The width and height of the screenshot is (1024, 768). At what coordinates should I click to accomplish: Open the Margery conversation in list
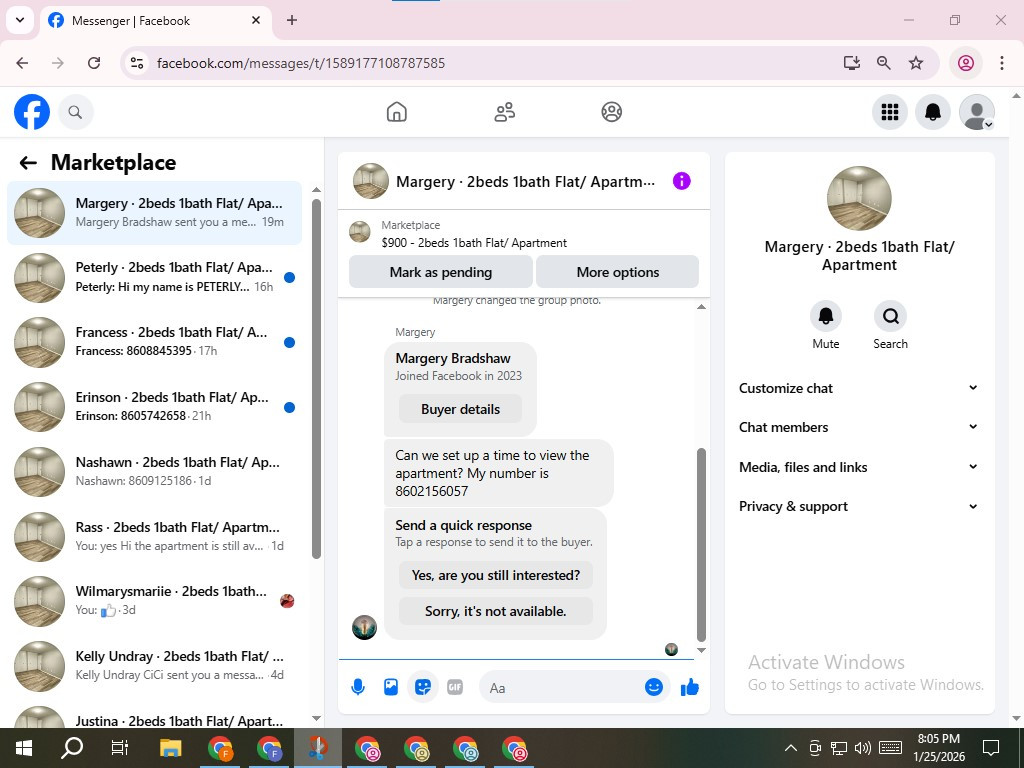tap(155, 213)
